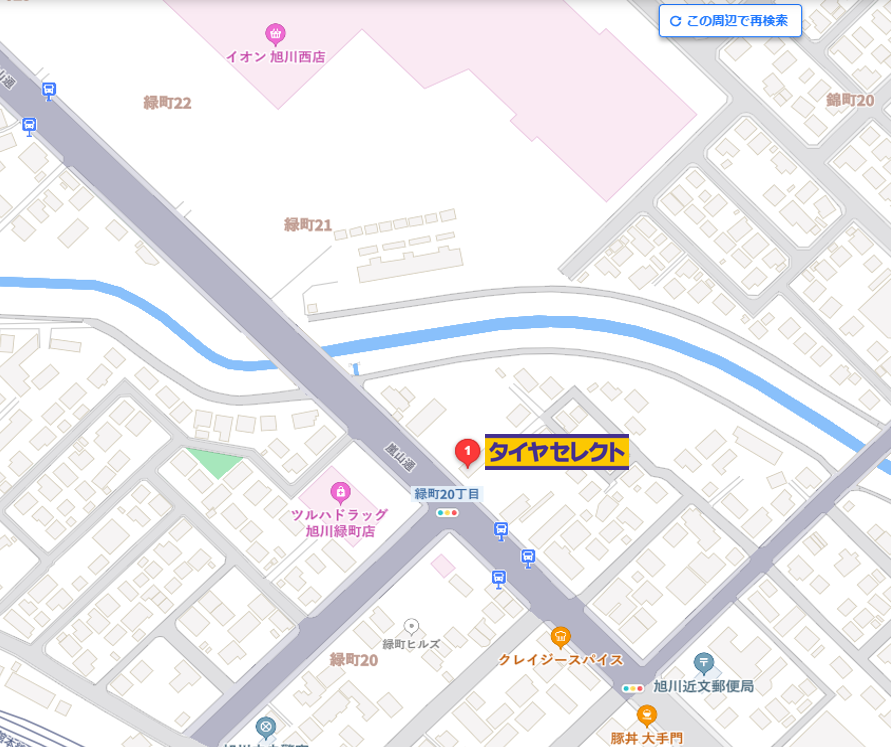Click the 緑町21 area label

pos(308,225)
